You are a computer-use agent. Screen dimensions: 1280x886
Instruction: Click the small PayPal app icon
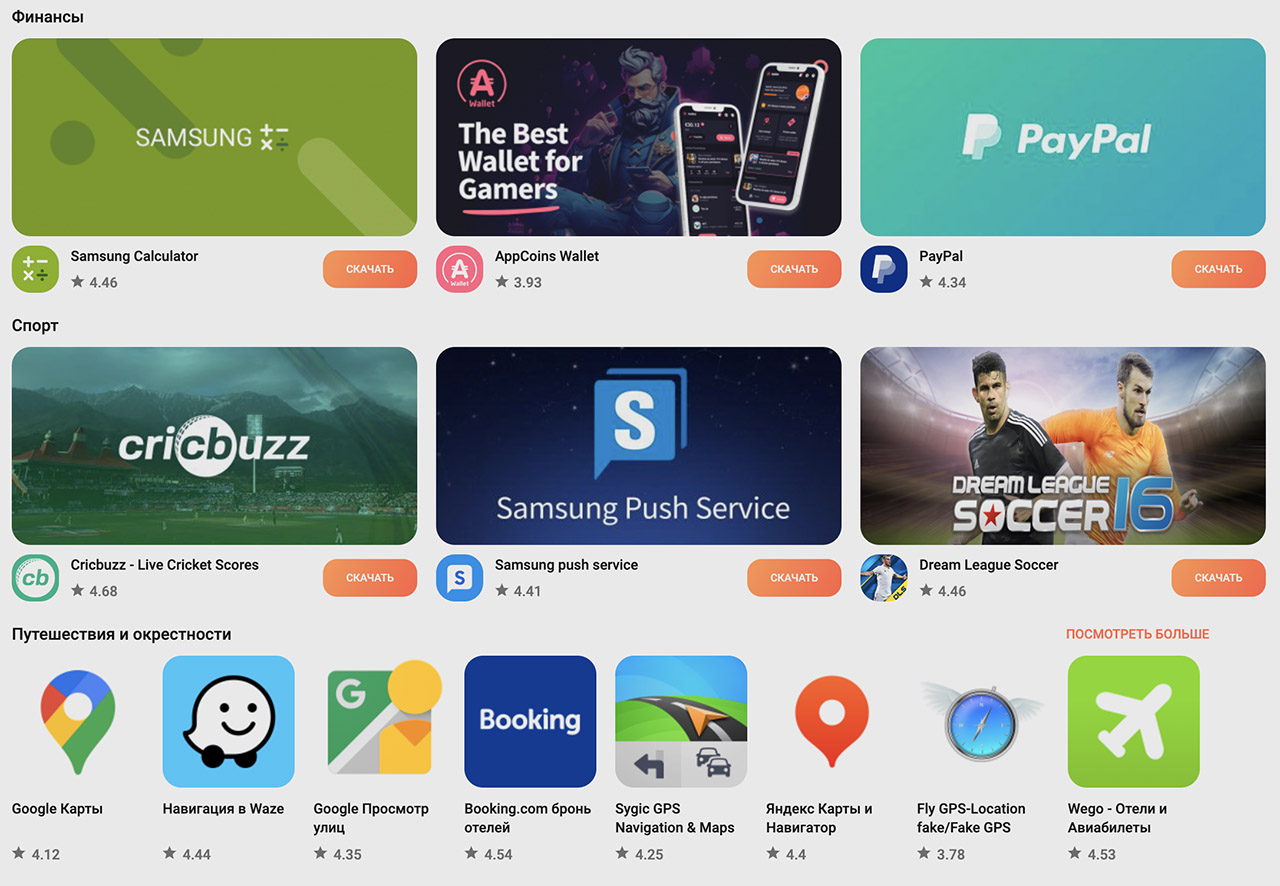(x=884, y=269)
